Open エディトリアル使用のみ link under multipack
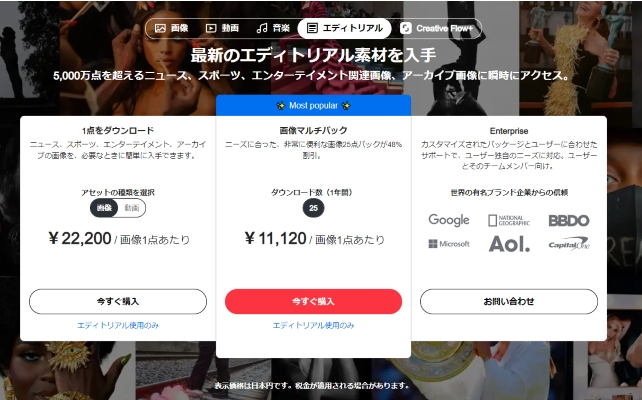642x400 pixels. point(313,325)
